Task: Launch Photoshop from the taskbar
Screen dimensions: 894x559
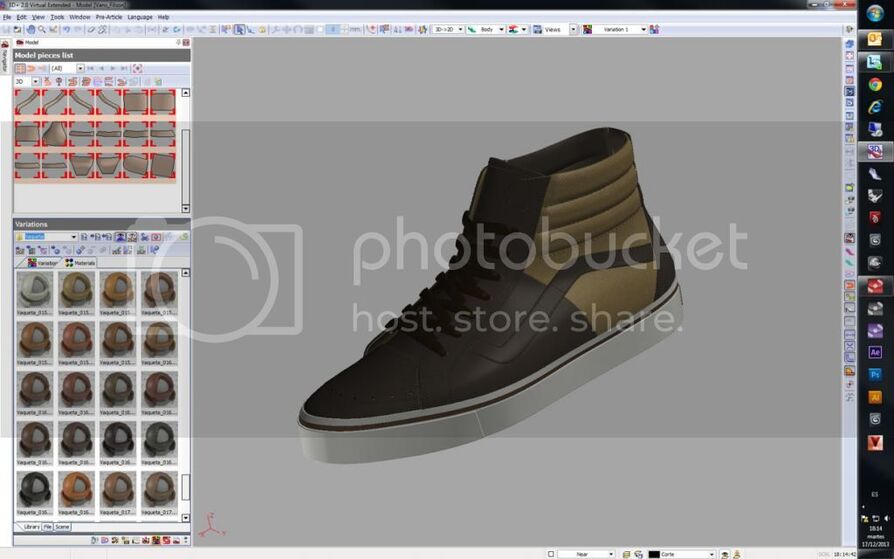Action: 875,375
